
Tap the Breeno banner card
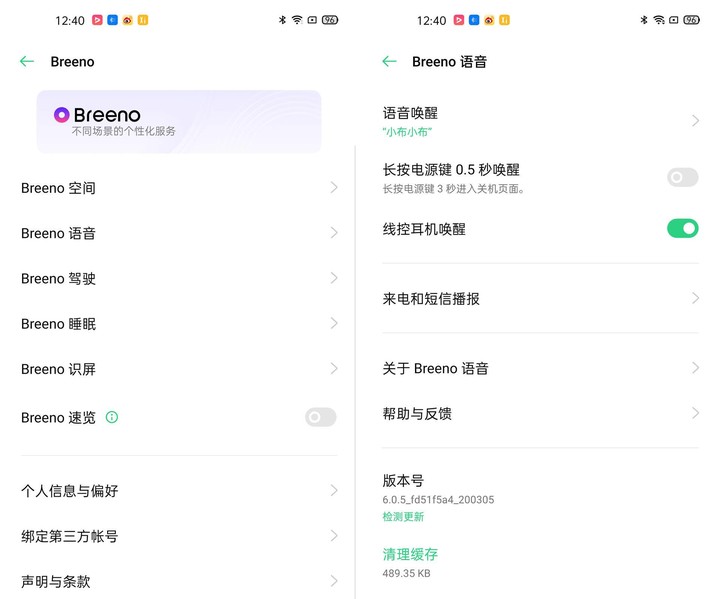[179, 121]
